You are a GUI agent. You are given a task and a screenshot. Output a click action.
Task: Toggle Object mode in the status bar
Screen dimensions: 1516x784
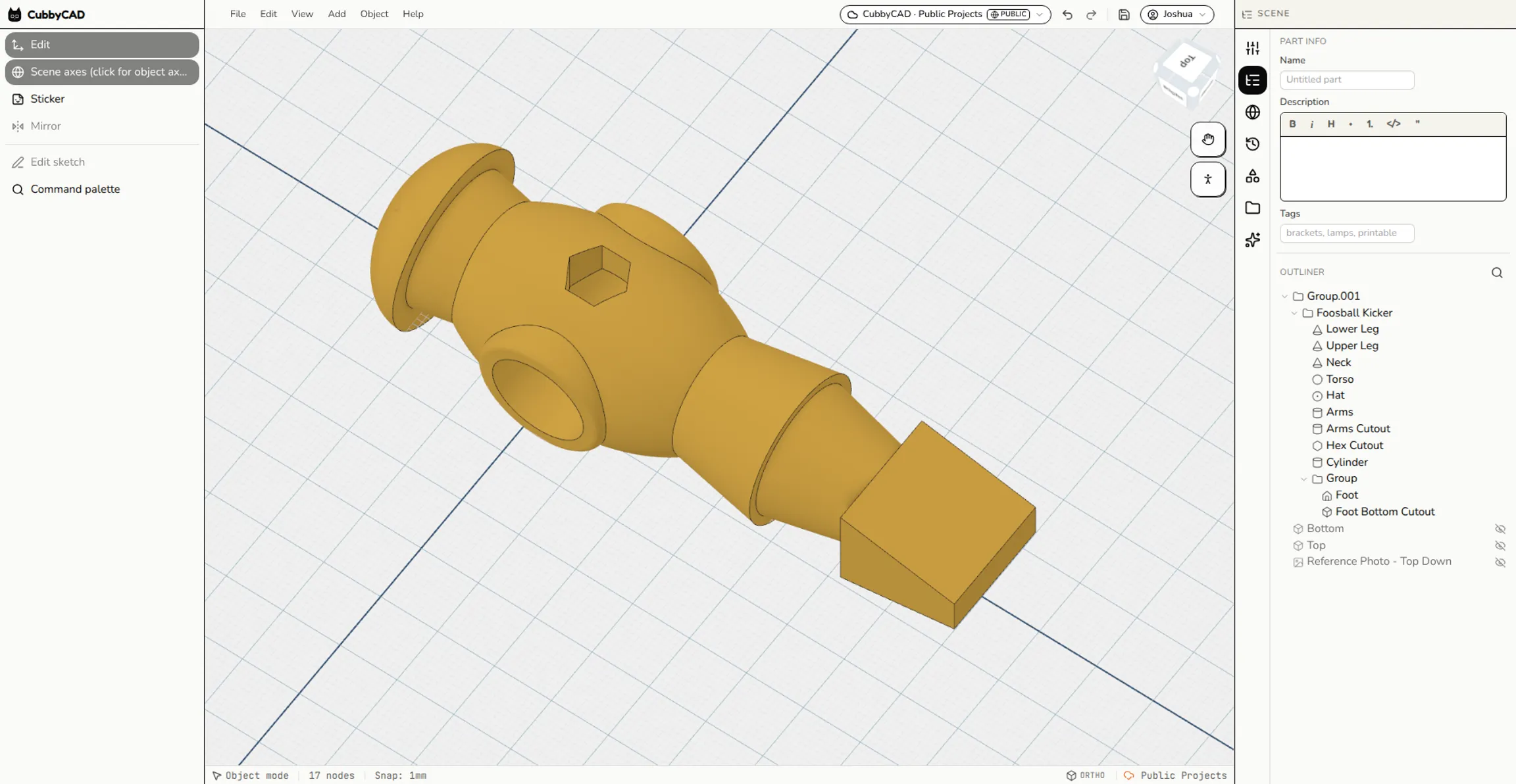click(x=250, y=775)
